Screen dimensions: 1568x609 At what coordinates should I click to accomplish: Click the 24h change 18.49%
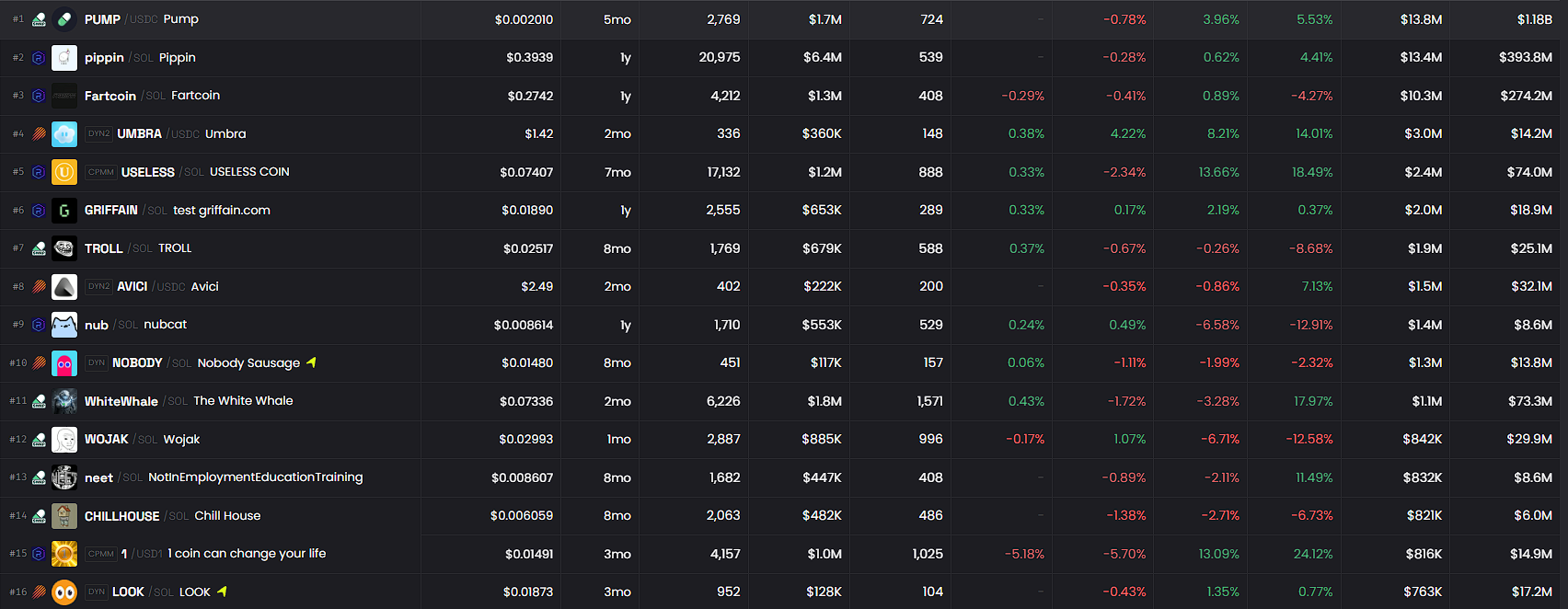tap(1312, 172)
